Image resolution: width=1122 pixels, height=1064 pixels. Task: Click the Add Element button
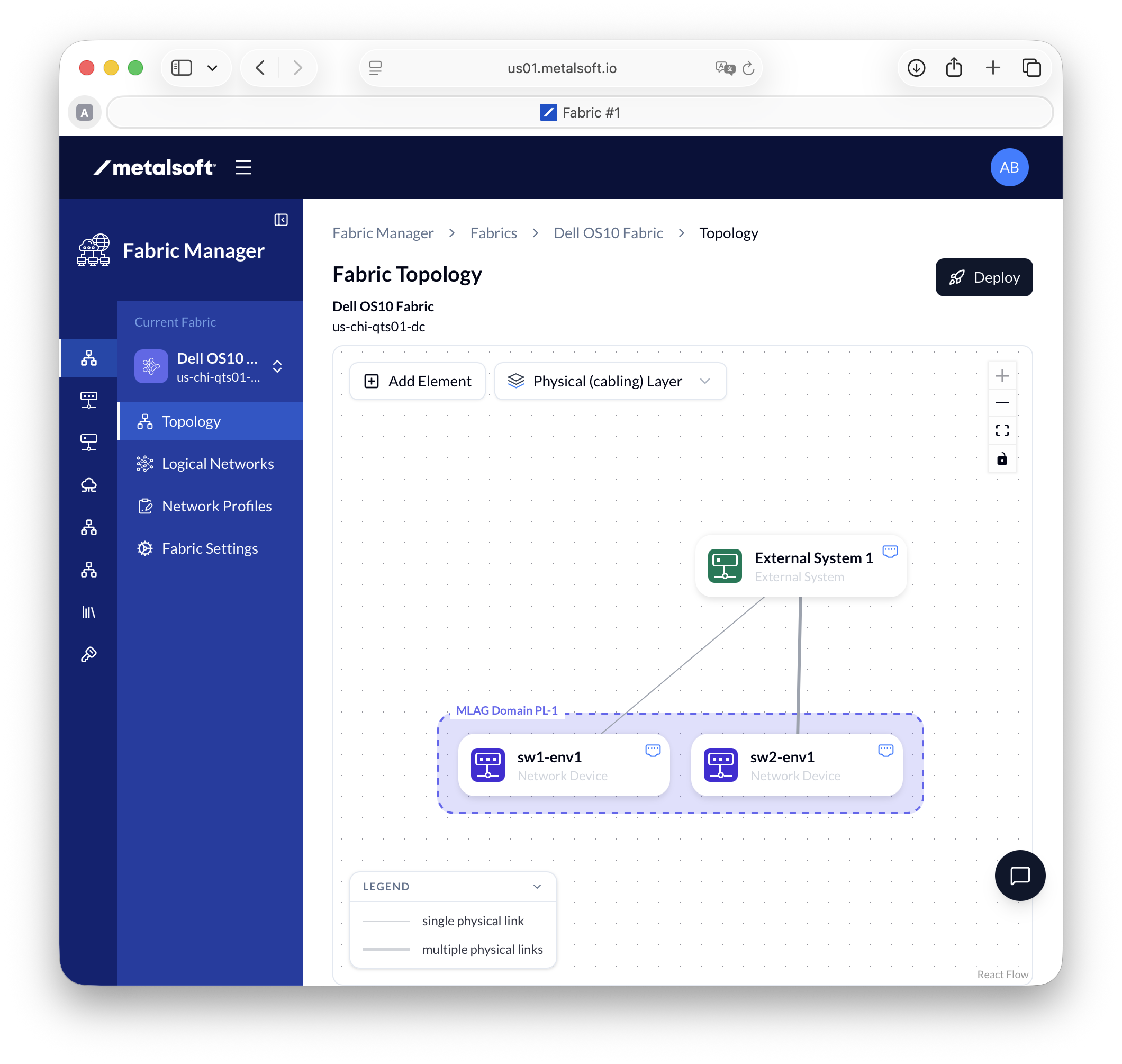pyautogui.click(x=417, y=381)
